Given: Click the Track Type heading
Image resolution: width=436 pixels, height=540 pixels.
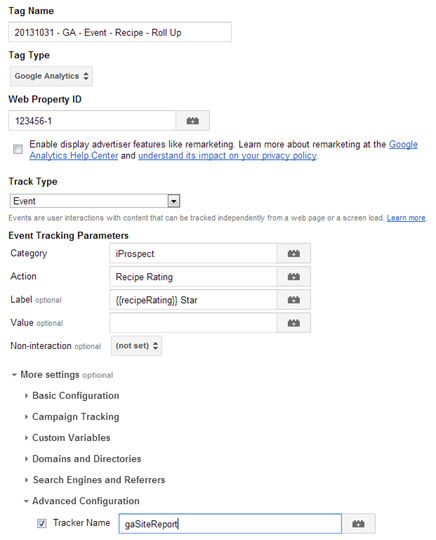Looking at the screenshot, I should (33, 181).
